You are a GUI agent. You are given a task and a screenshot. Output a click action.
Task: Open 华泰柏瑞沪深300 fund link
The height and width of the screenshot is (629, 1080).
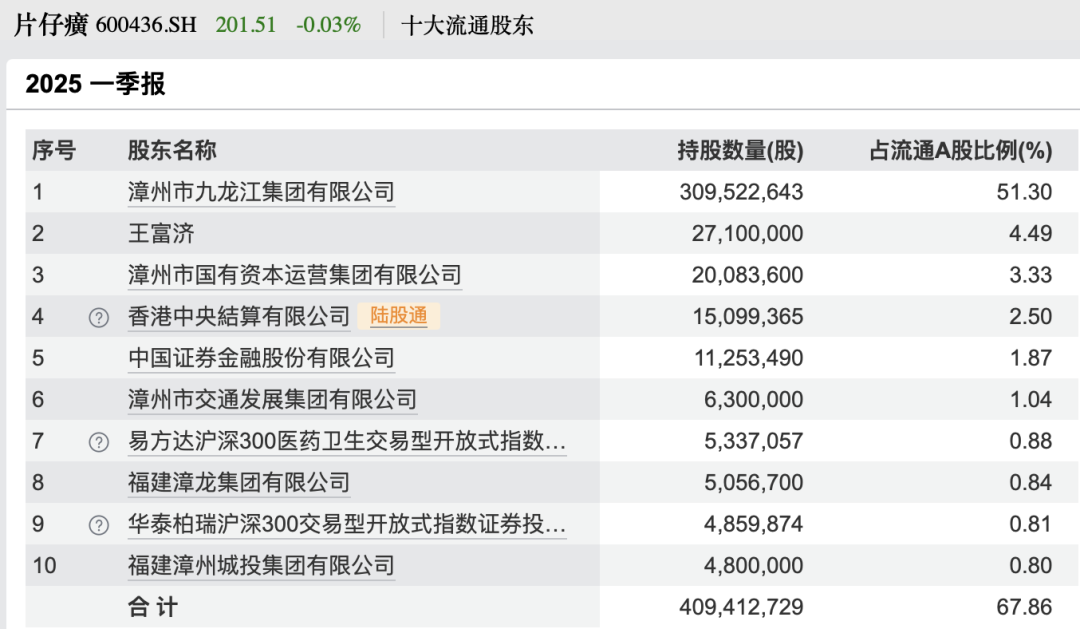click(x=347, y=524)
